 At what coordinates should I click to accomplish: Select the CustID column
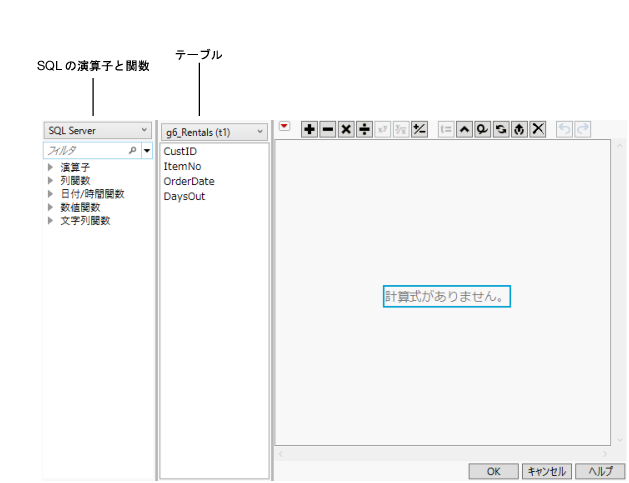[x=180, y=151]
